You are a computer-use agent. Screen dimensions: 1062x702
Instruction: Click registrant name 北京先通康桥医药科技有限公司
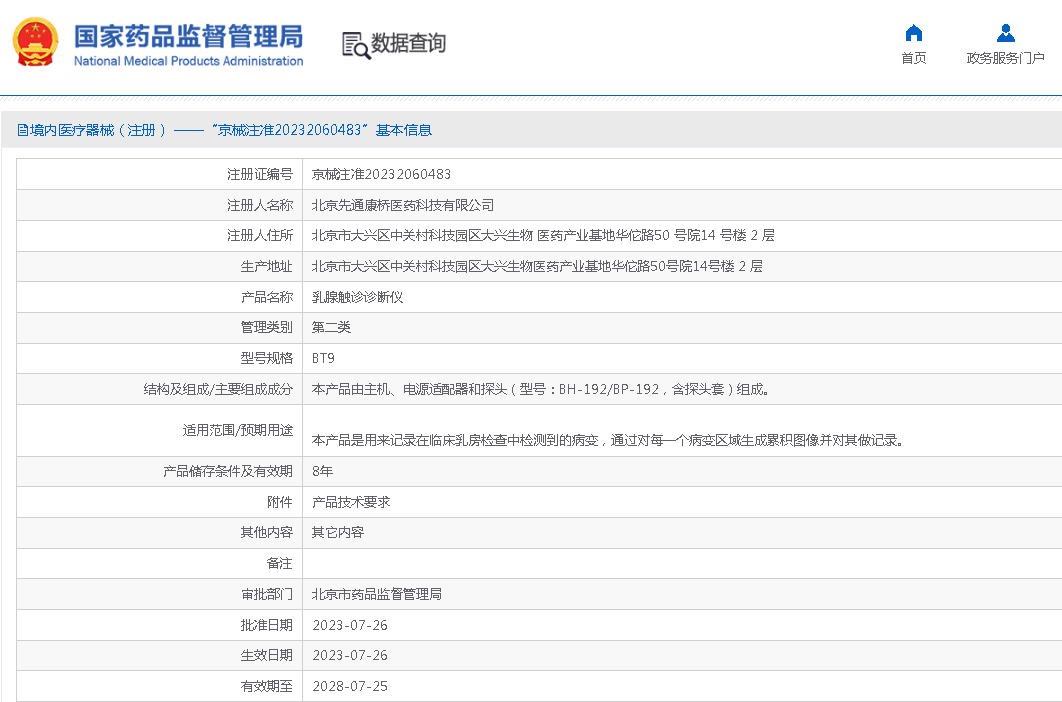tap(403, 205)
